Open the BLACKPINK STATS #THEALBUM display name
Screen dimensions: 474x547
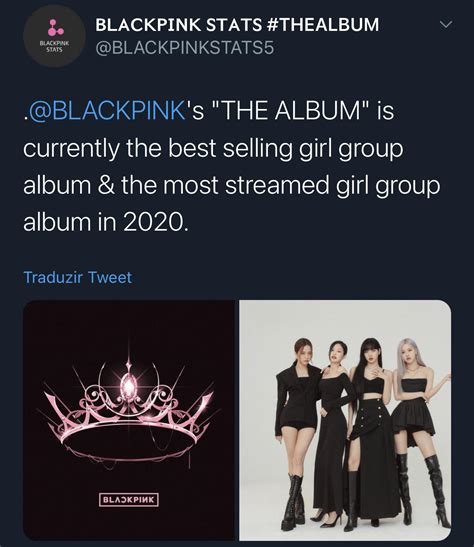[237, 25]
